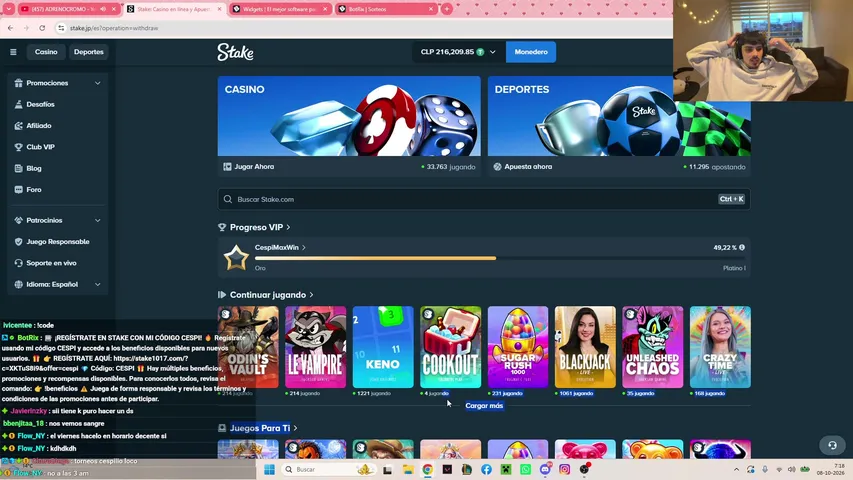Reload the page with browser refresh icon

click(x=42, y=28)
